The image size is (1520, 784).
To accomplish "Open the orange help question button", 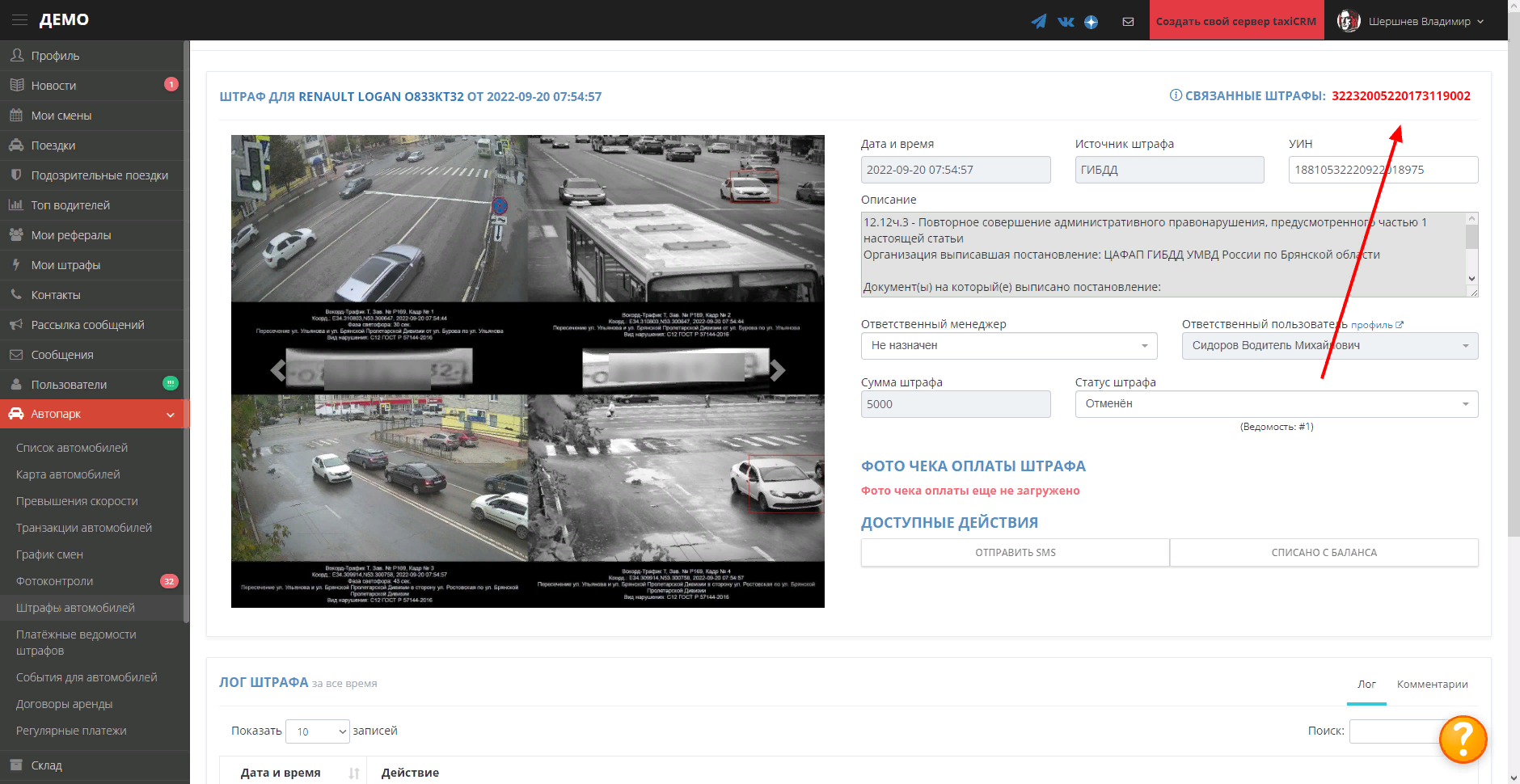I will (1463, 739).
